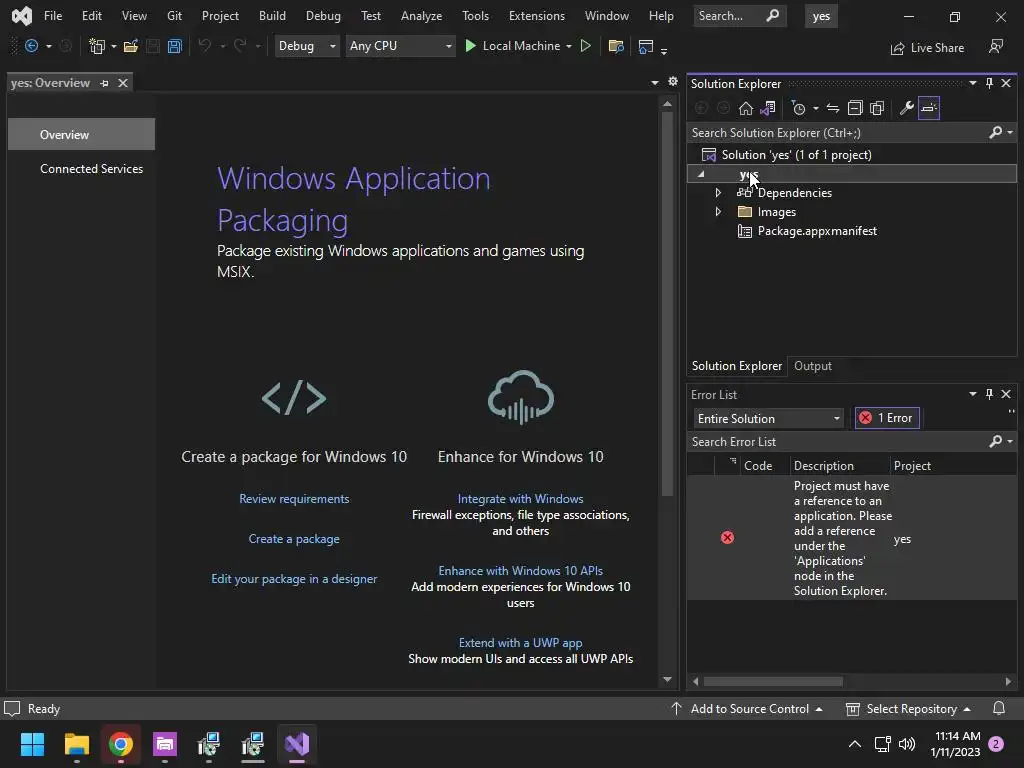Toggle Show All Files in Solution Explorer
Screen dimensions: 1024x768
click(877, 108)
